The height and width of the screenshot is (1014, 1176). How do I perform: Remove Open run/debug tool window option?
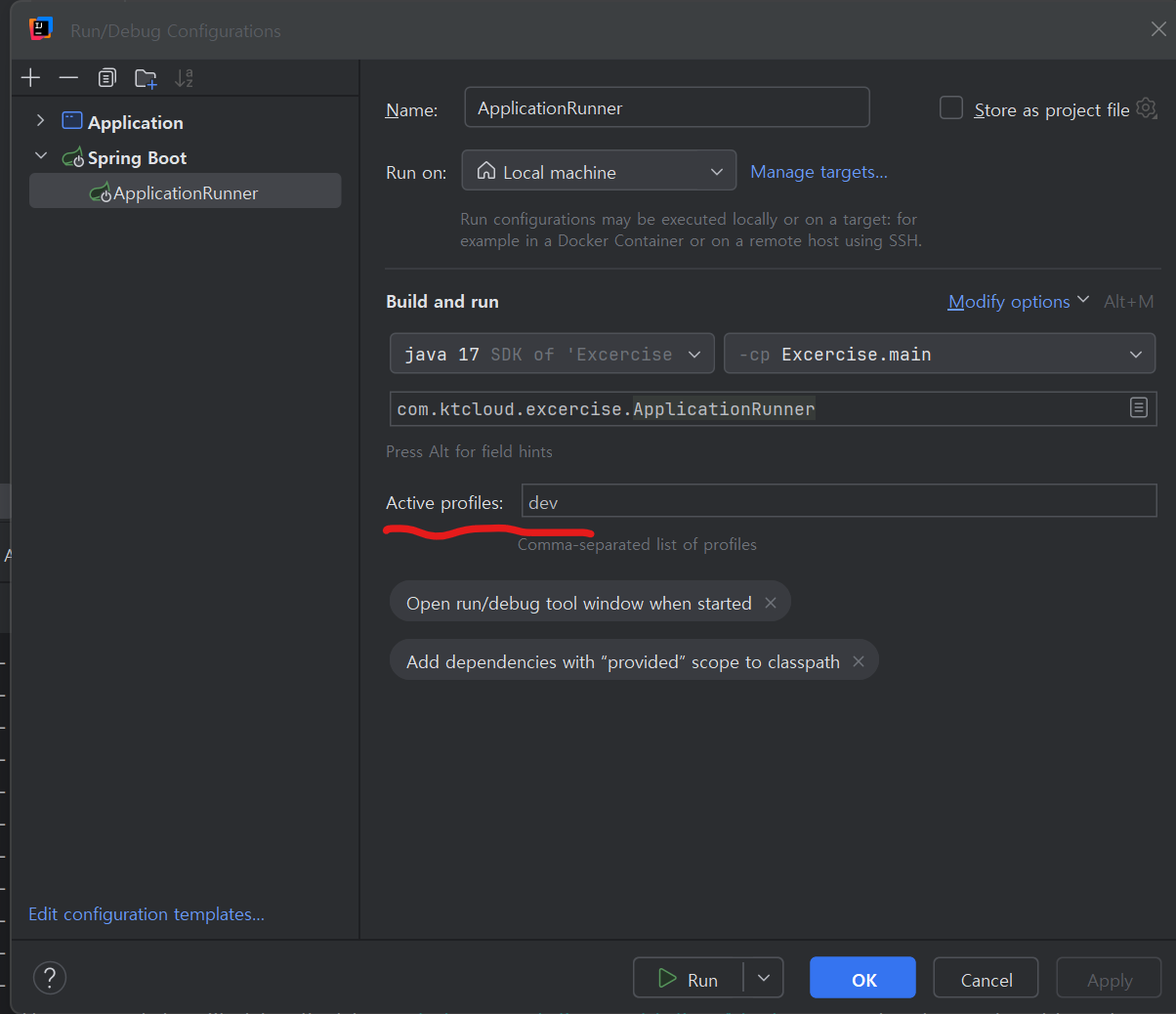click(x=771, y=603)
